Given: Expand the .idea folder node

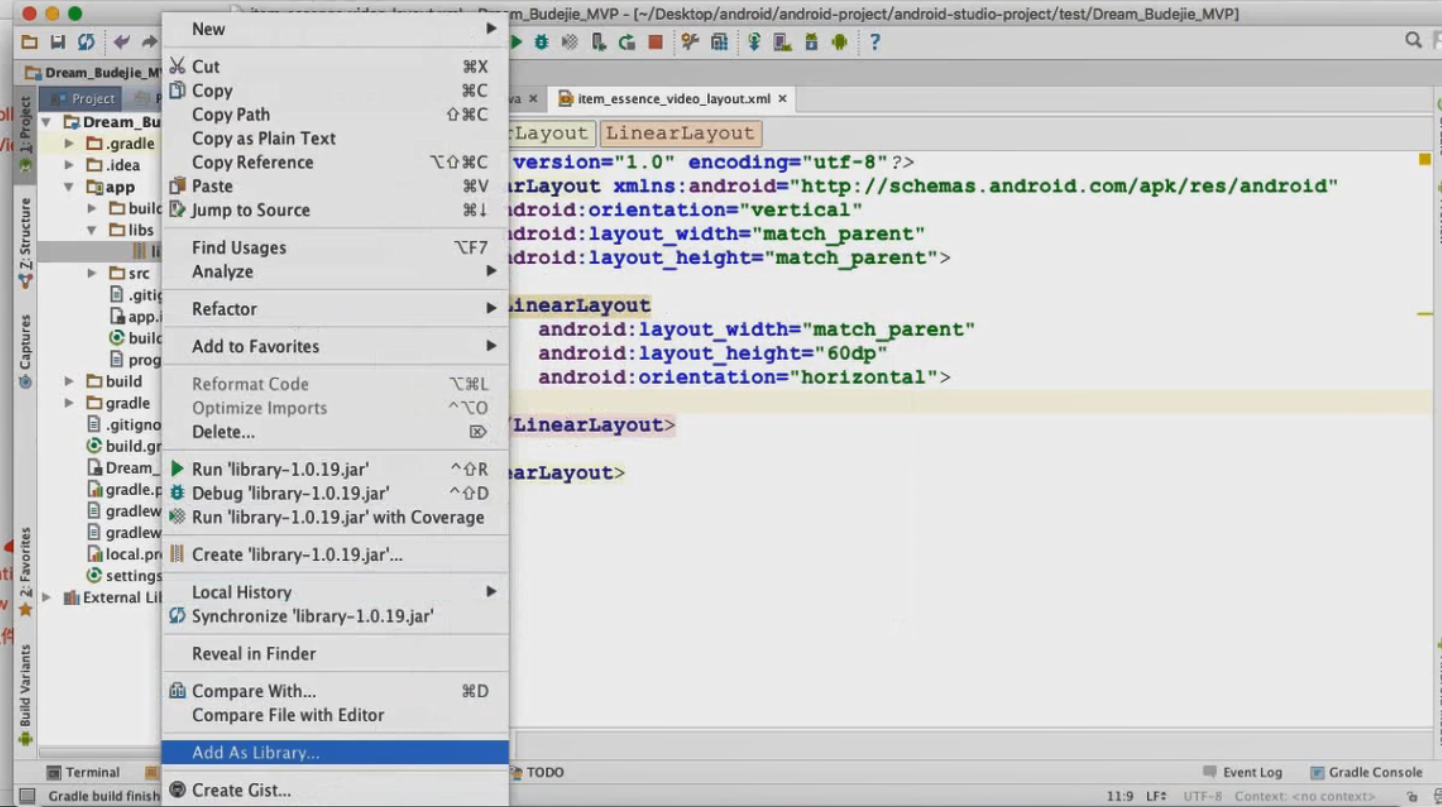Looking at the screenshot, I should [x=69, y=165].
